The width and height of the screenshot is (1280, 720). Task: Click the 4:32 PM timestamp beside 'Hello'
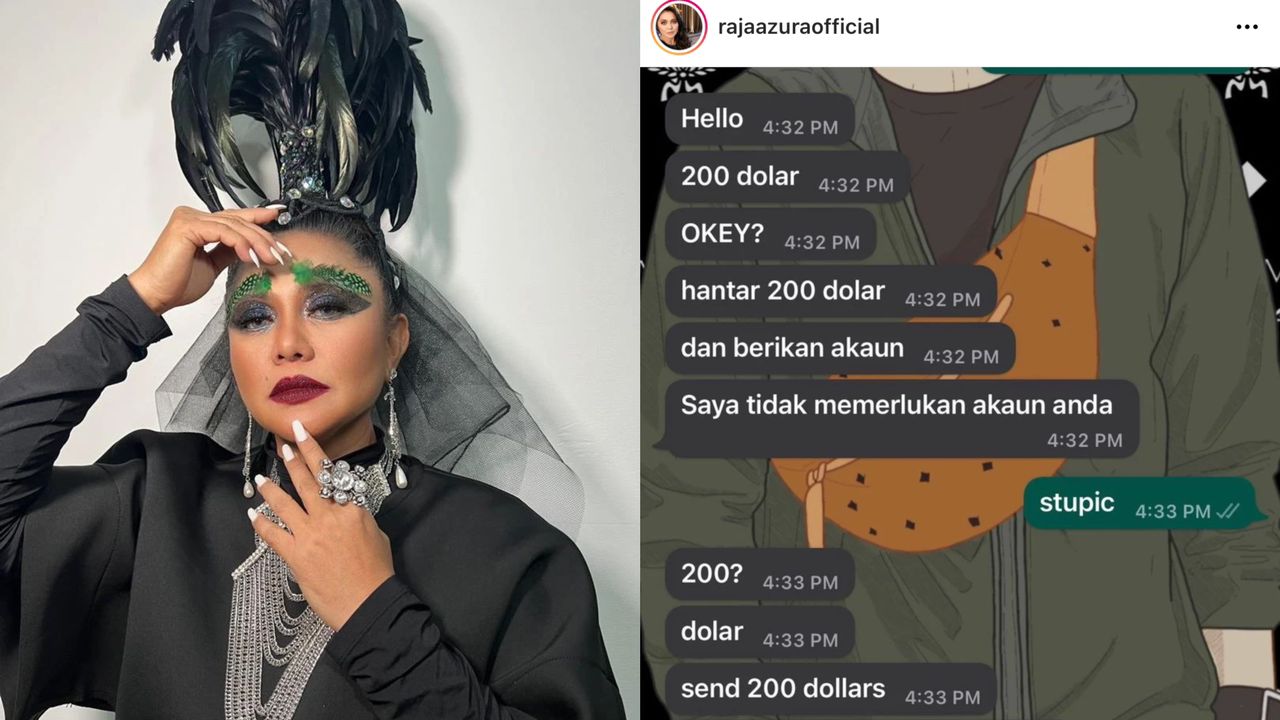[x=799, y=128]
